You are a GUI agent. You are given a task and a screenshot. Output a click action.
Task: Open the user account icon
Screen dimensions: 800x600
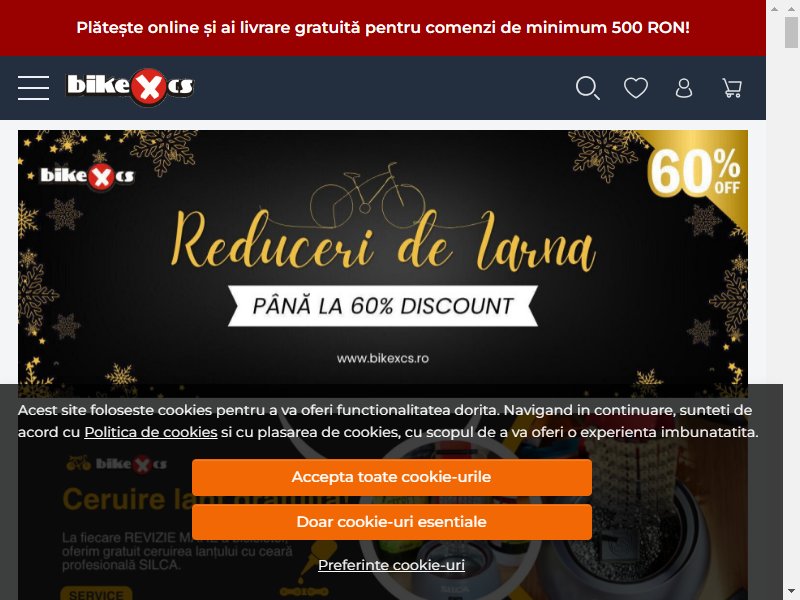coord(684,88)
